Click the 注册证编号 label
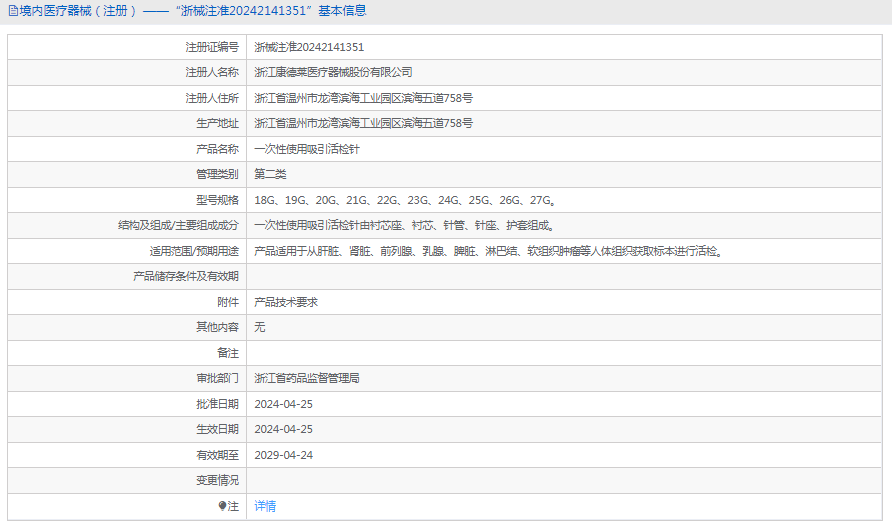The height and width of the screenshot is (523, 892). pos(212,47)
